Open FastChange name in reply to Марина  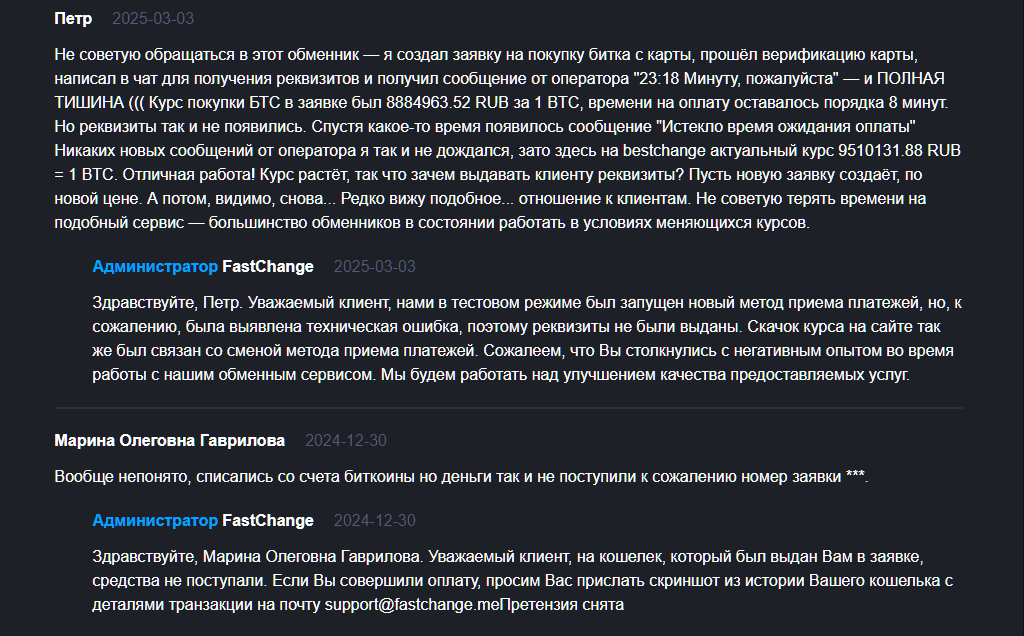coord(268,520)
